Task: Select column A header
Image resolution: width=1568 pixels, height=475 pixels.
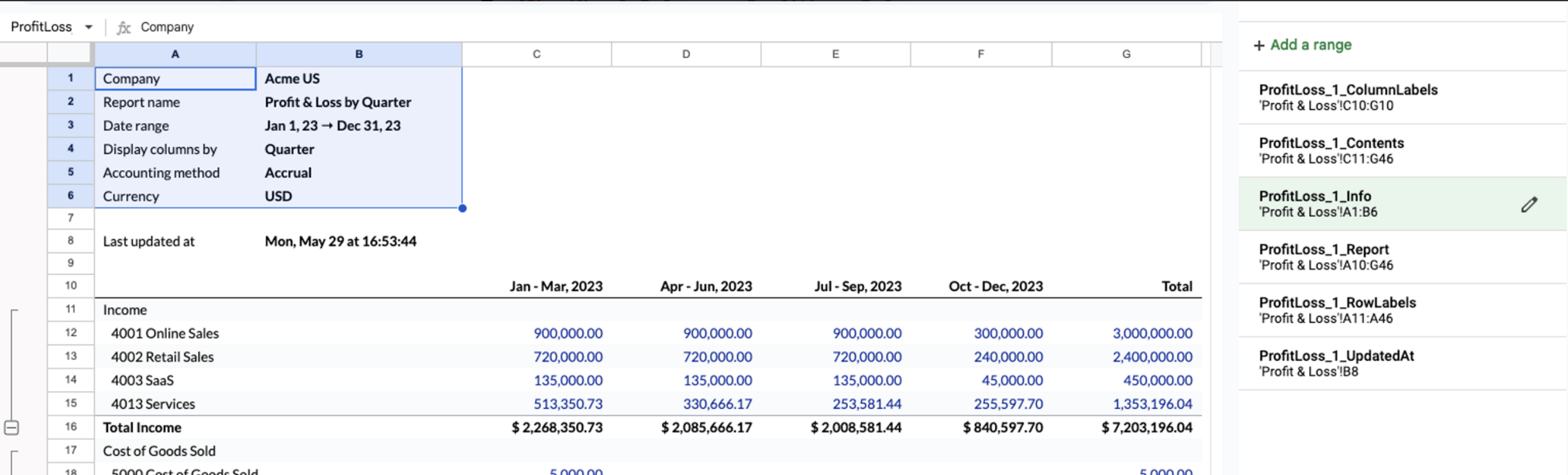Action: [x=175, y=54]
